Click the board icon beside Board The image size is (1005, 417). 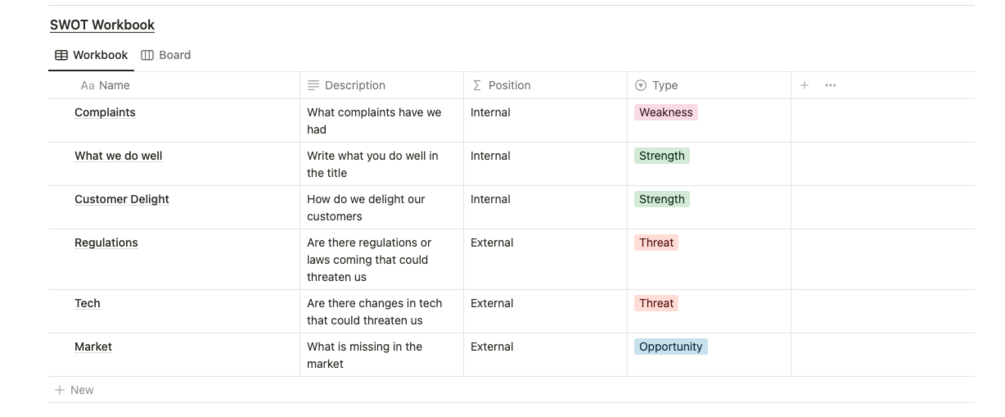(147, 55)
